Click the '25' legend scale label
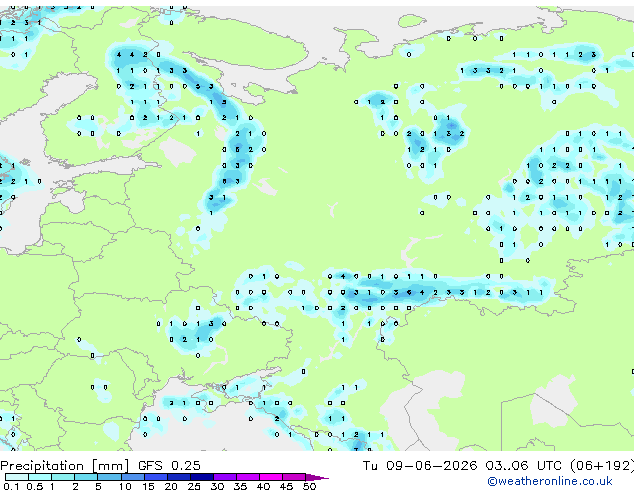634x490 pixels. (x=194, y=486)
